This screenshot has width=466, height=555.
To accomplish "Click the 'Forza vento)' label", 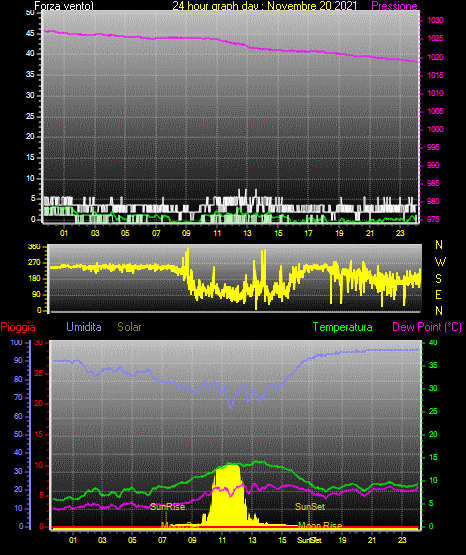I will [x=64, y=6].
